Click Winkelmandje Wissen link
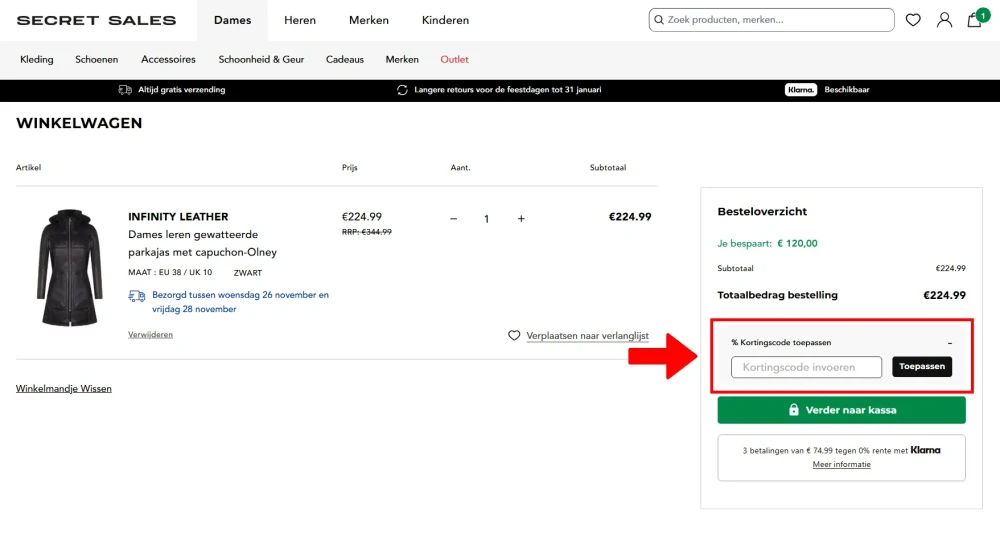 coord(64,389)
